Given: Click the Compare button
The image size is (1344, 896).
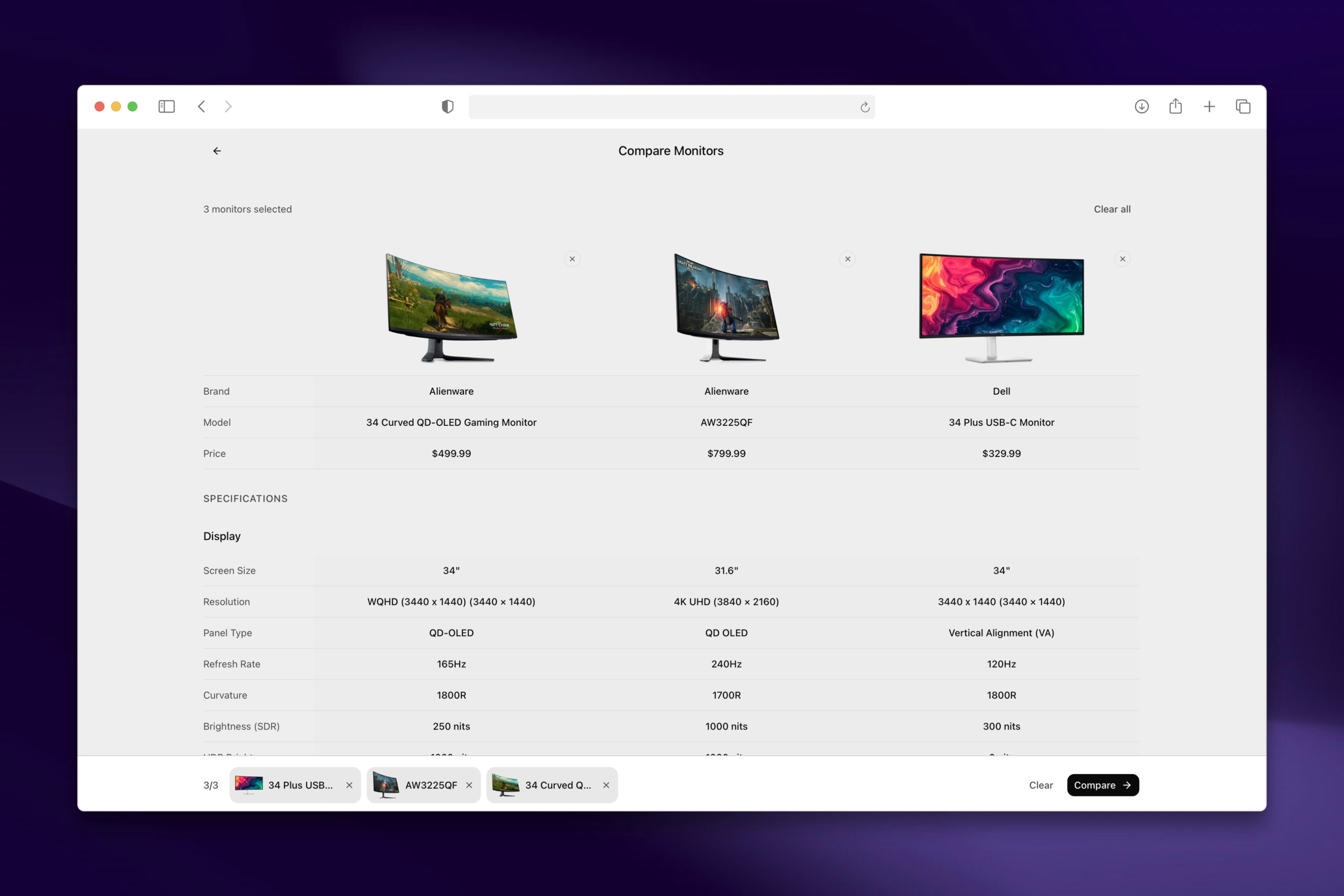Looking at the screenshot, I should 1102,785.
